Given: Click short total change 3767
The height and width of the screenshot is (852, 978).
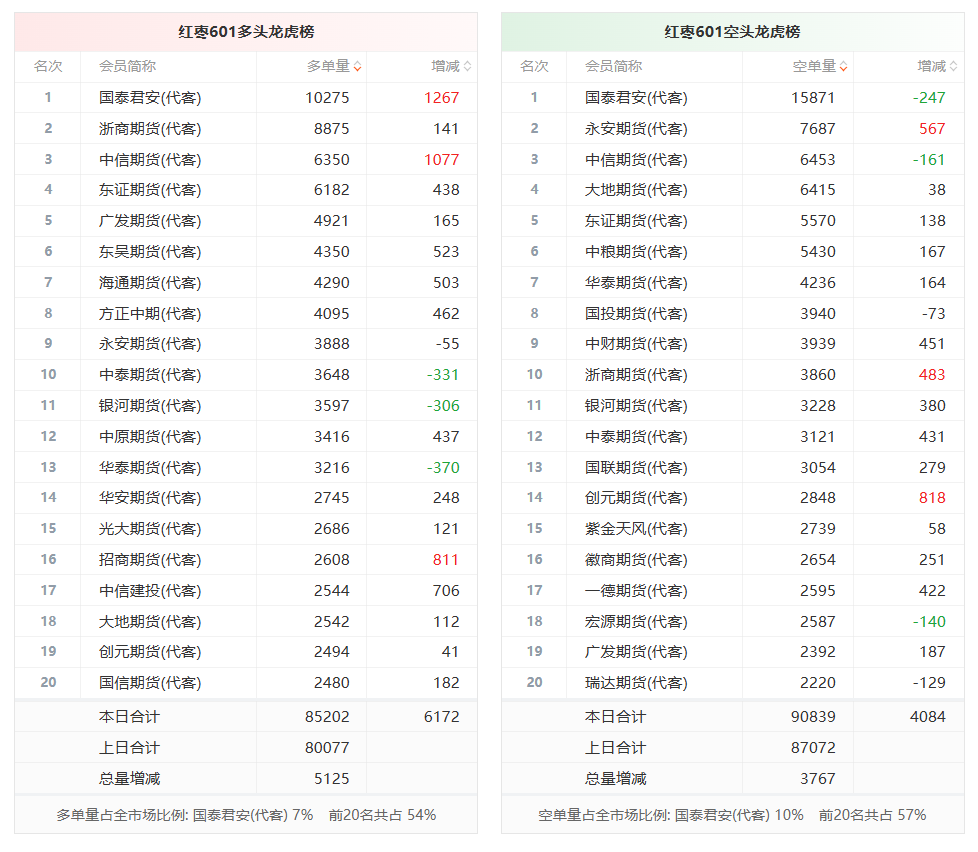Looking at the screenshot, I should tap(818, 779).
